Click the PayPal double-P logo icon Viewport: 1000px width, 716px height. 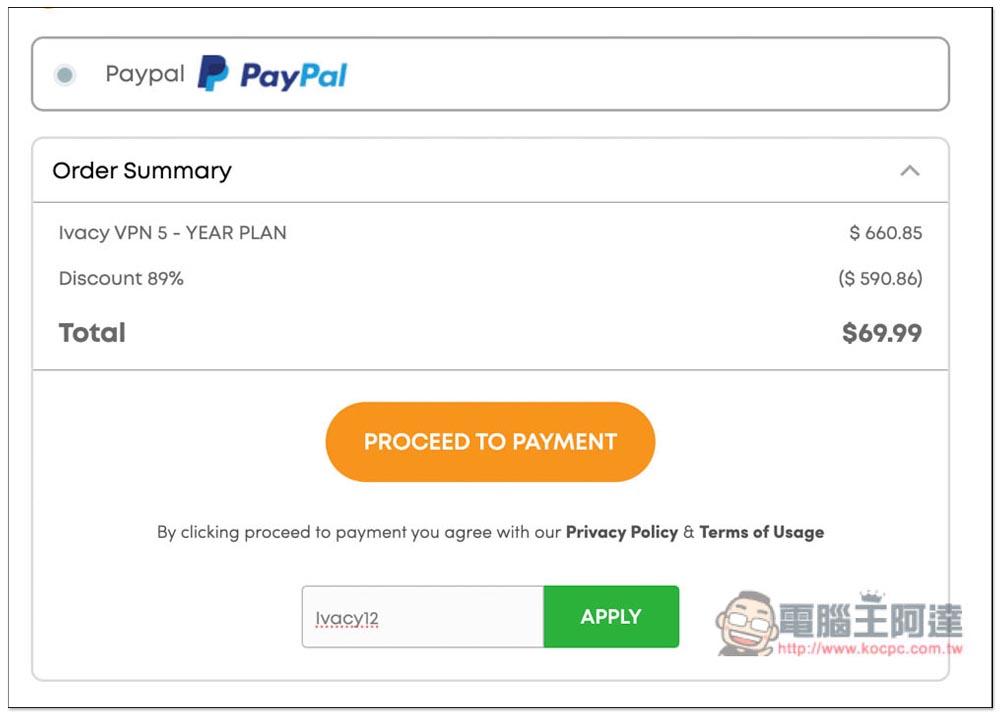pos(213,73)
